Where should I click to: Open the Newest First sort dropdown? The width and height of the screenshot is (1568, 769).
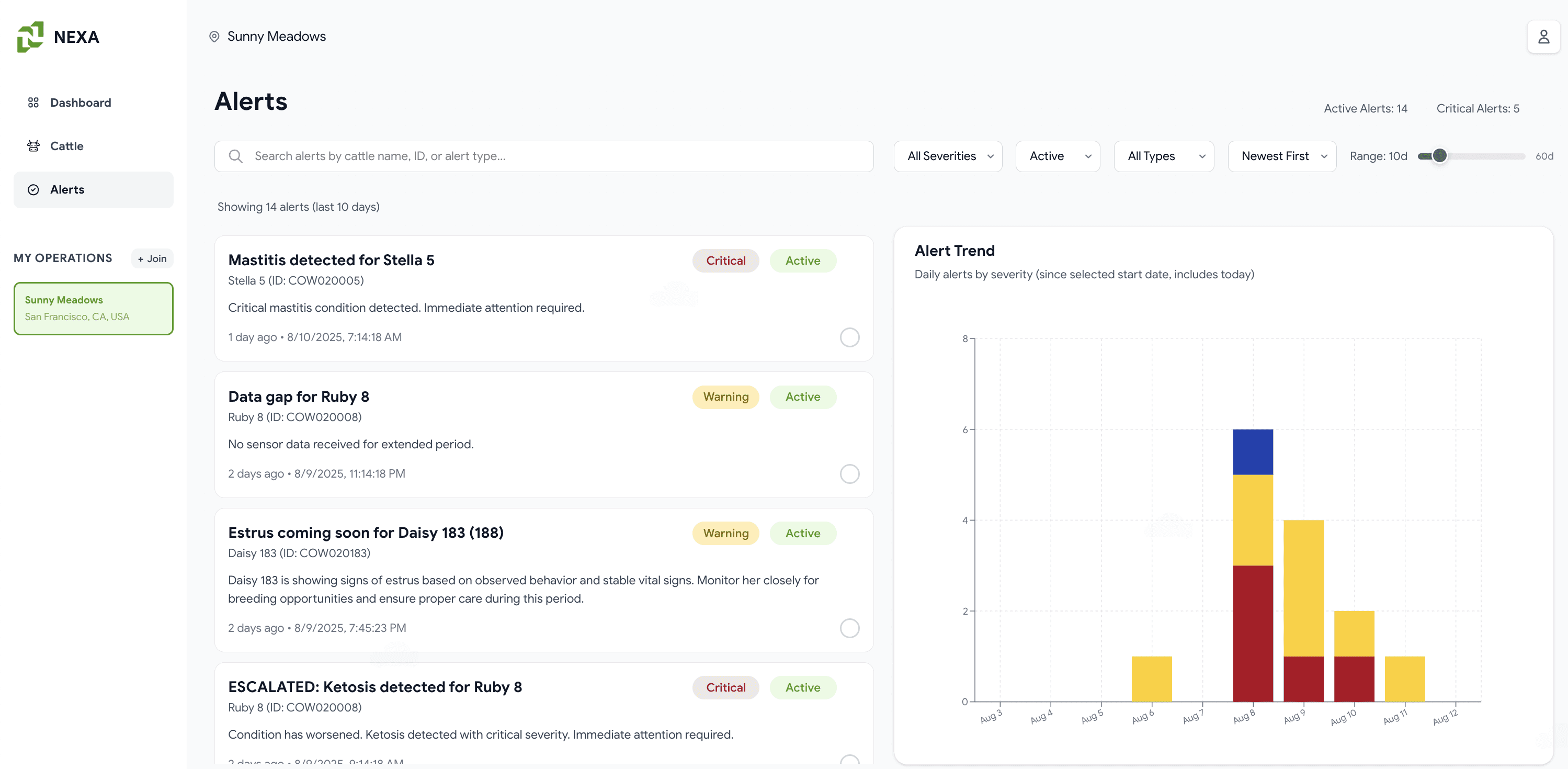[x=1281, y=156]
